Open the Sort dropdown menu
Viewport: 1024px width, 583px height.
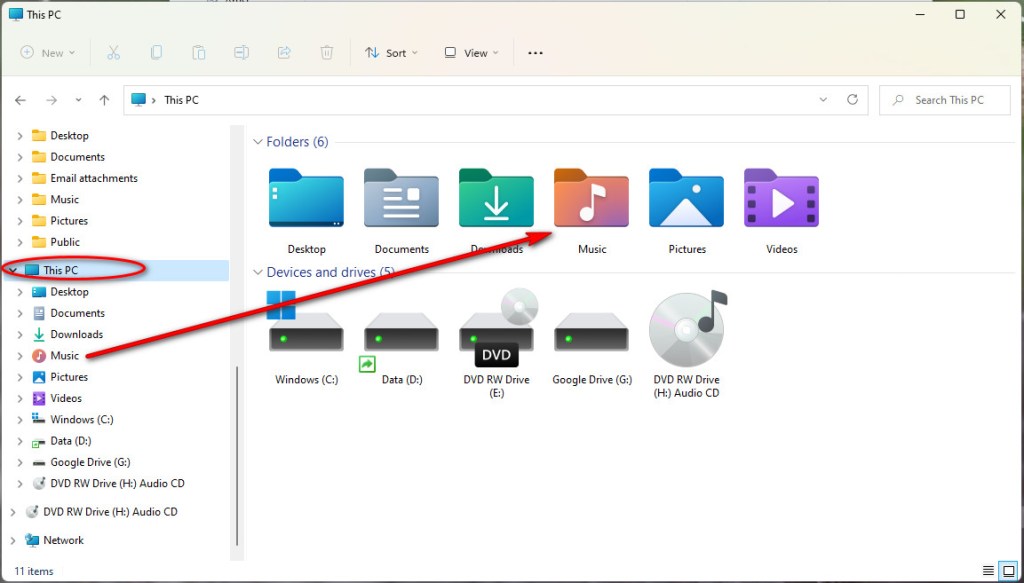pos(391,53)
